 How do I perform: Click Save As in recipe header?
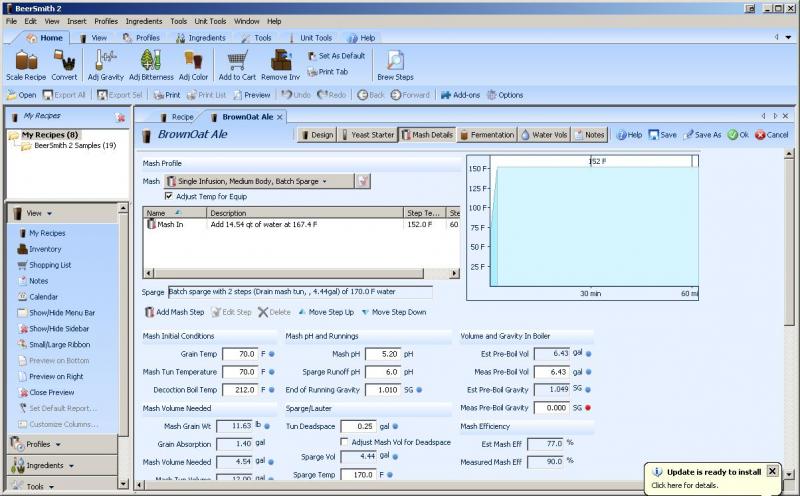click(x=702, y=135)
